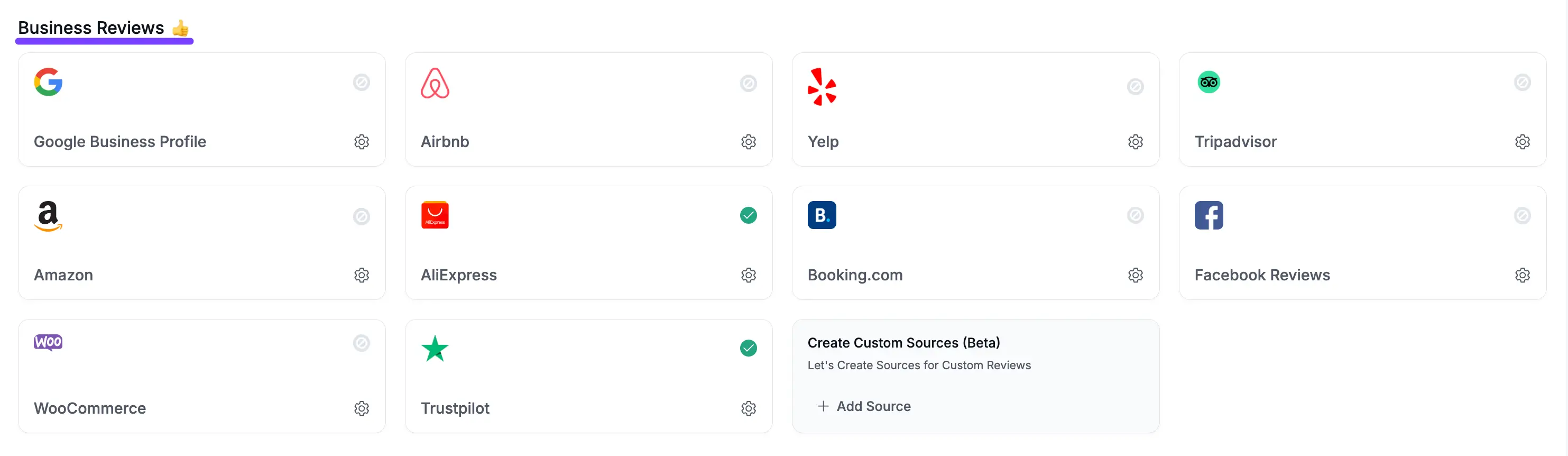Click the Airbnb card label

pyautogui.click(x=445, y=142)
